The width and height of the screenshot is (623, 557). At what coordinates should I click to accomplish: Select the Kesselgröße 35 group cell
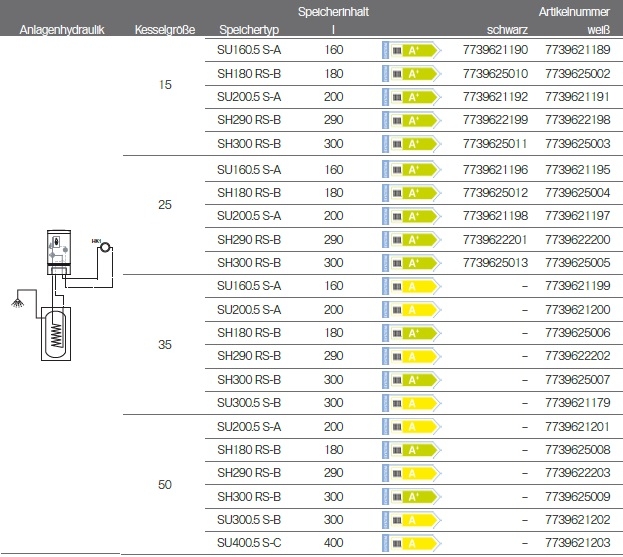coord(165,344)
